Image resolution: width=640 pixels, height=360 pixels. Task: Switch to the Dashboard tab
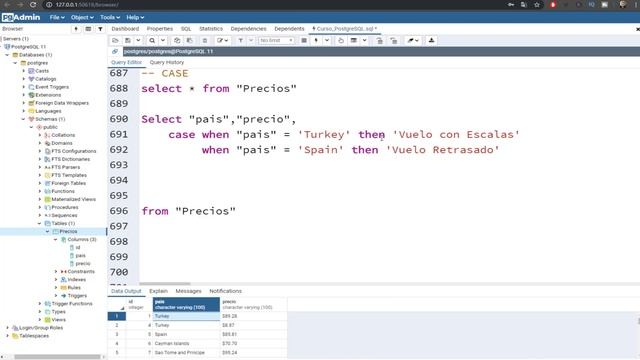(125, 29)
